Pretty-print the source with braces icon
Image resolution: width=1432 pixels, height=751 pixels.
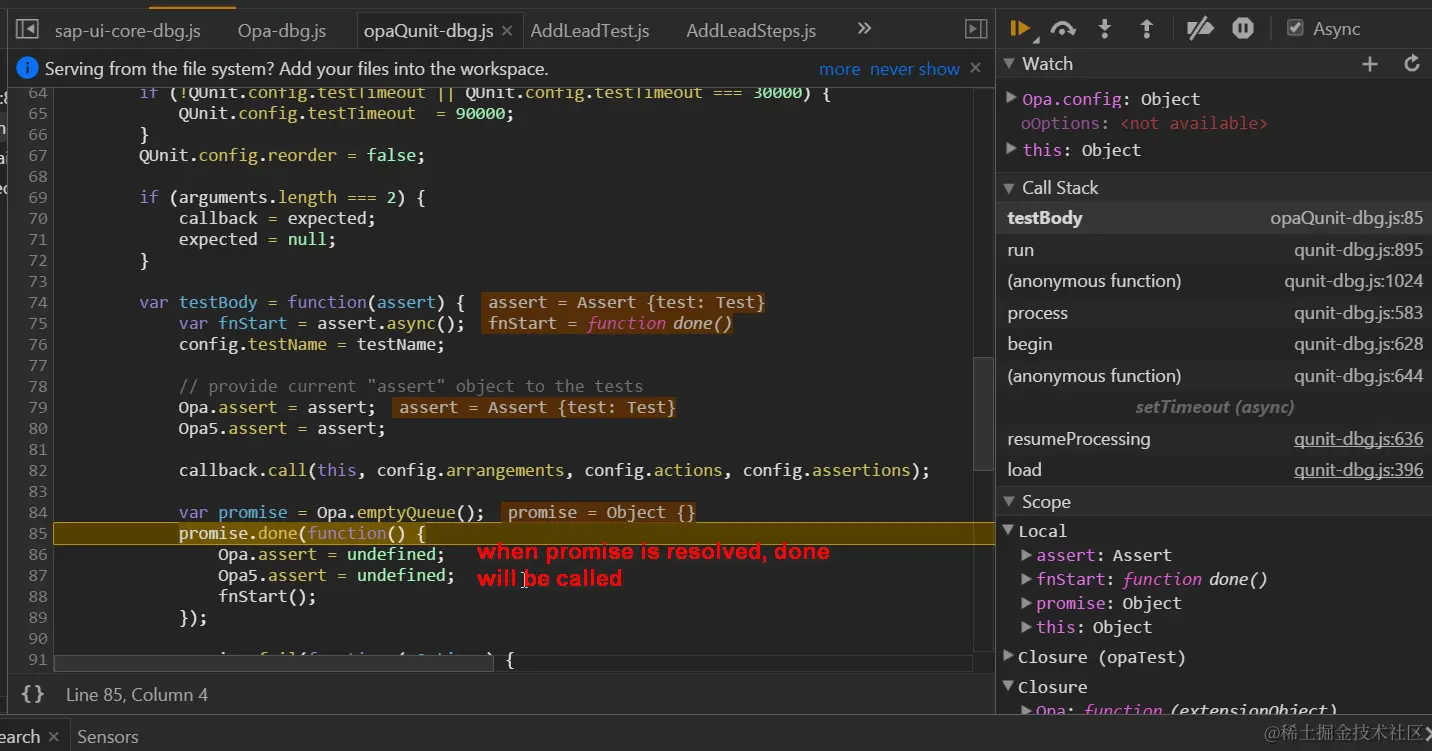[33, 694]
